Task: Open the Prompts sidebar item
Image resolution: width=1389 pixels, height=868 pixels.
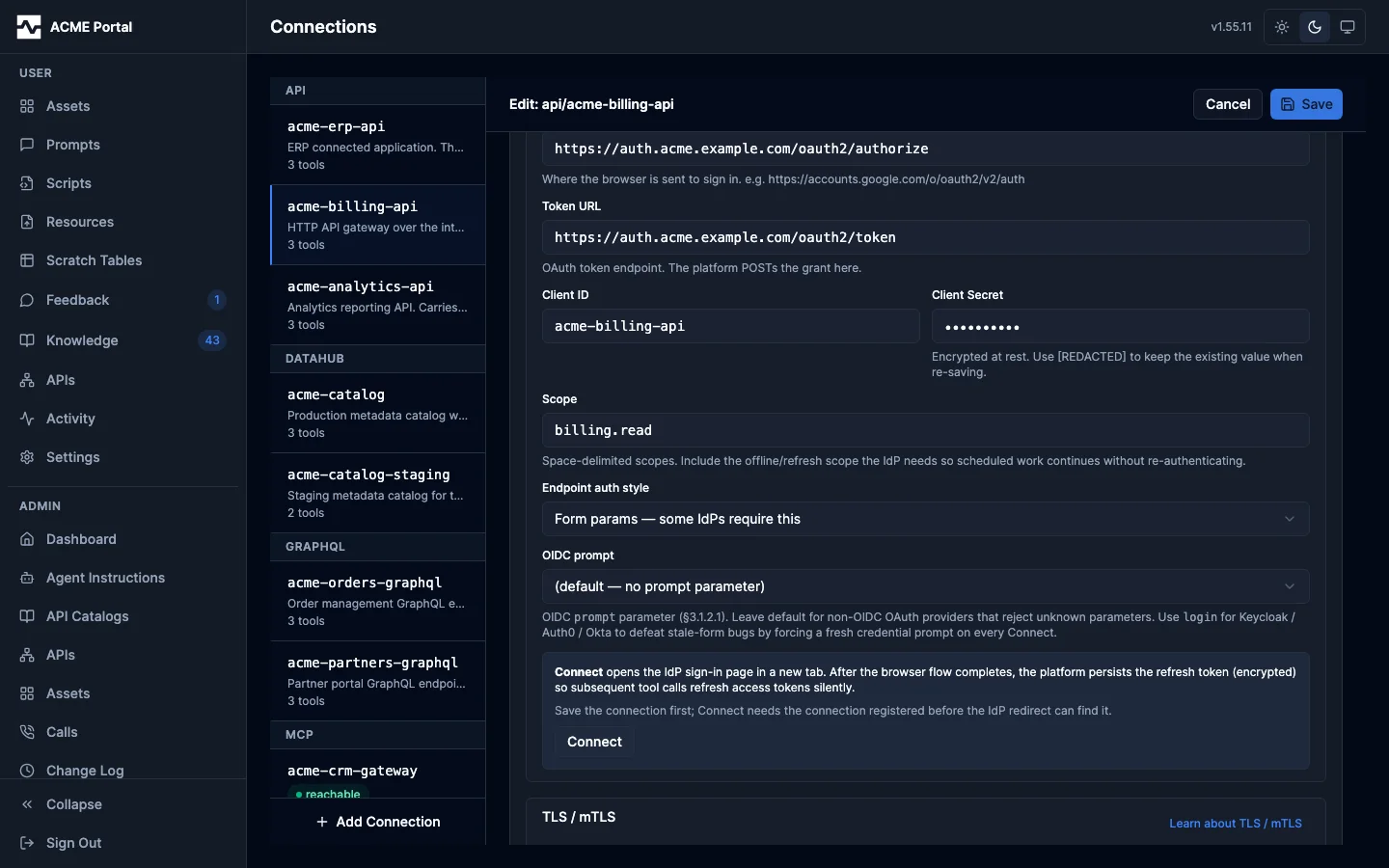Action: point(123,145)
